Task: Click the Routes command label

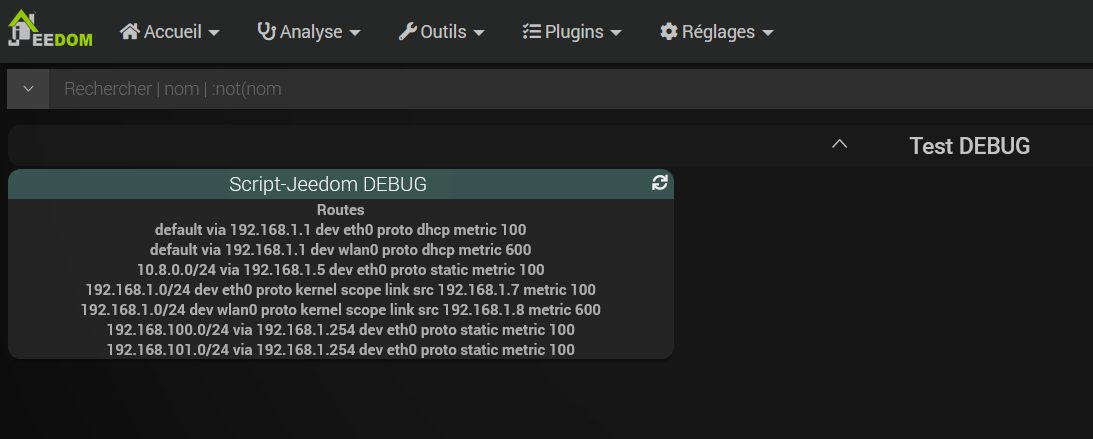Action: [x=340, y=210]
